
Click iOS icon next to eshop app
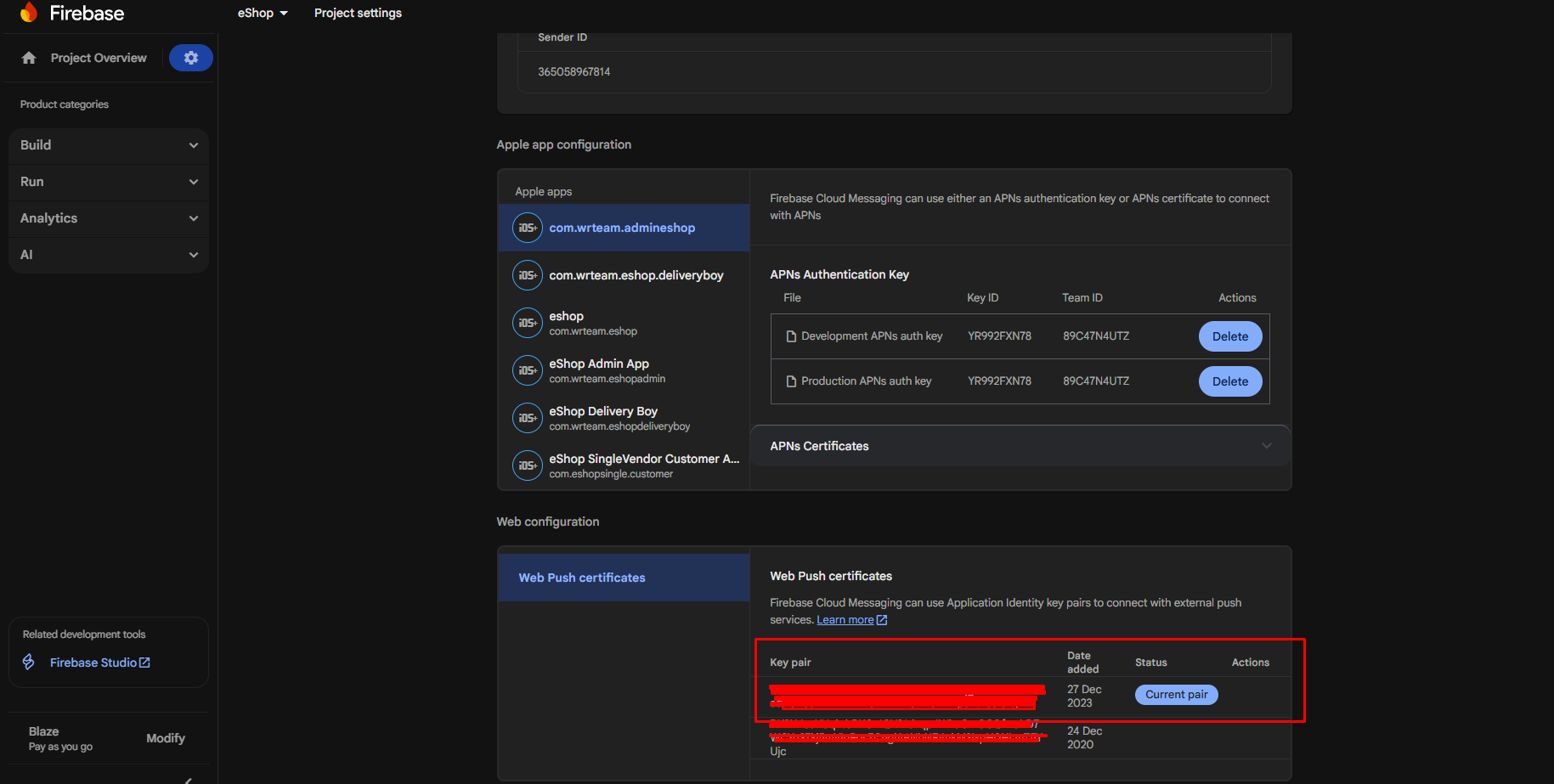(528, 323)
